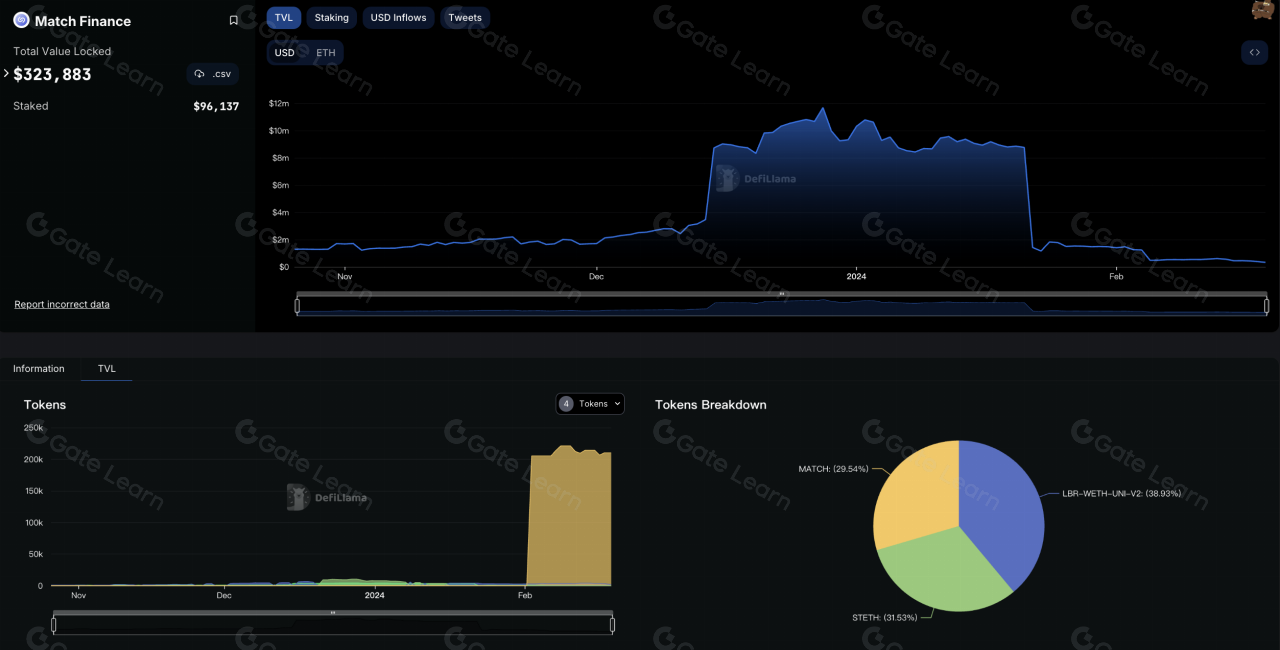Click the user avatar in the top corner
Viewport: 1280px width, 650px height.
(x=1262, y=9)
